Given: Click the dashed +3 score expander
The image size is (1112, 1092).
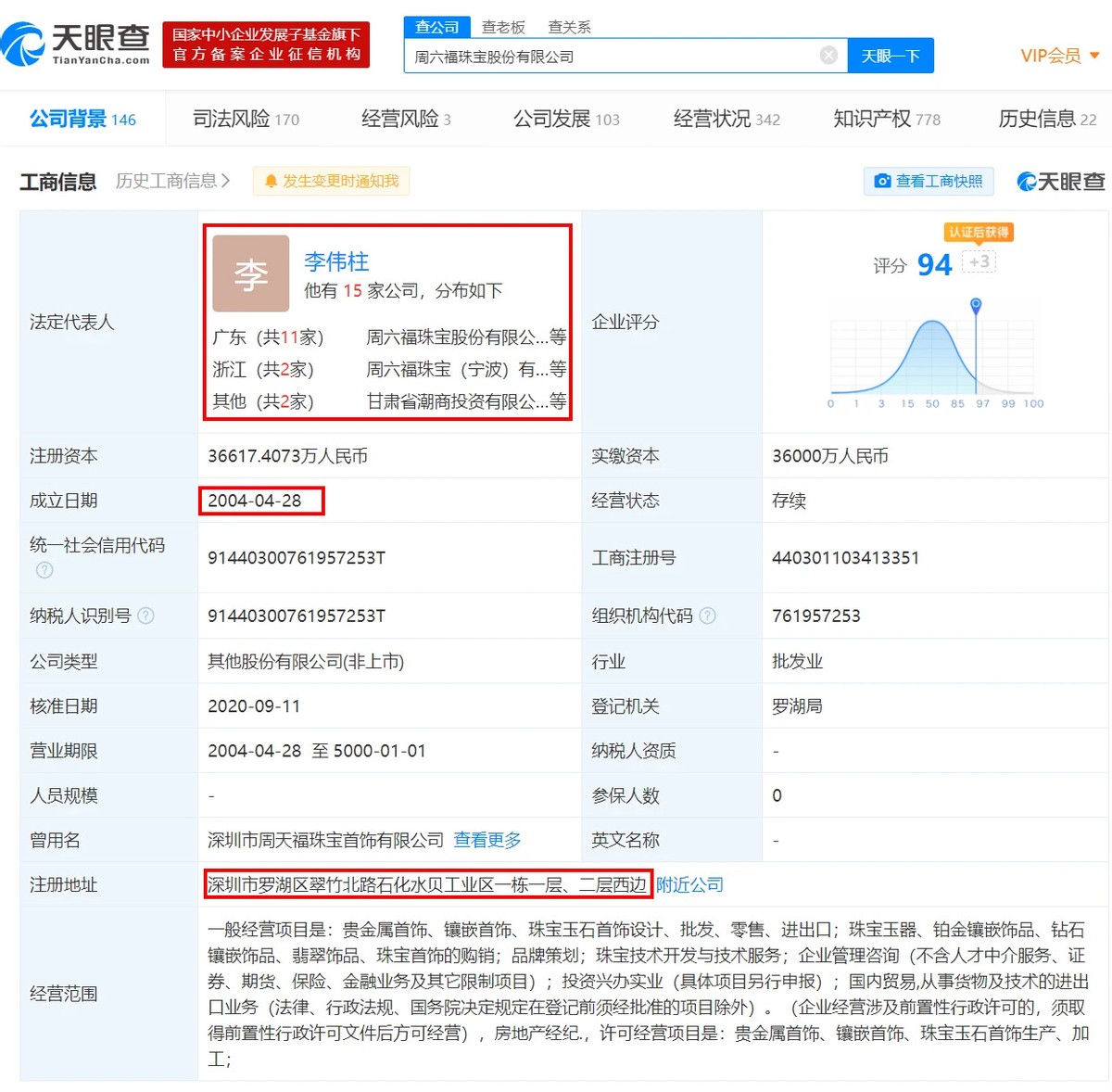Looking at the screenshot, I should click(x=979, y=262).
